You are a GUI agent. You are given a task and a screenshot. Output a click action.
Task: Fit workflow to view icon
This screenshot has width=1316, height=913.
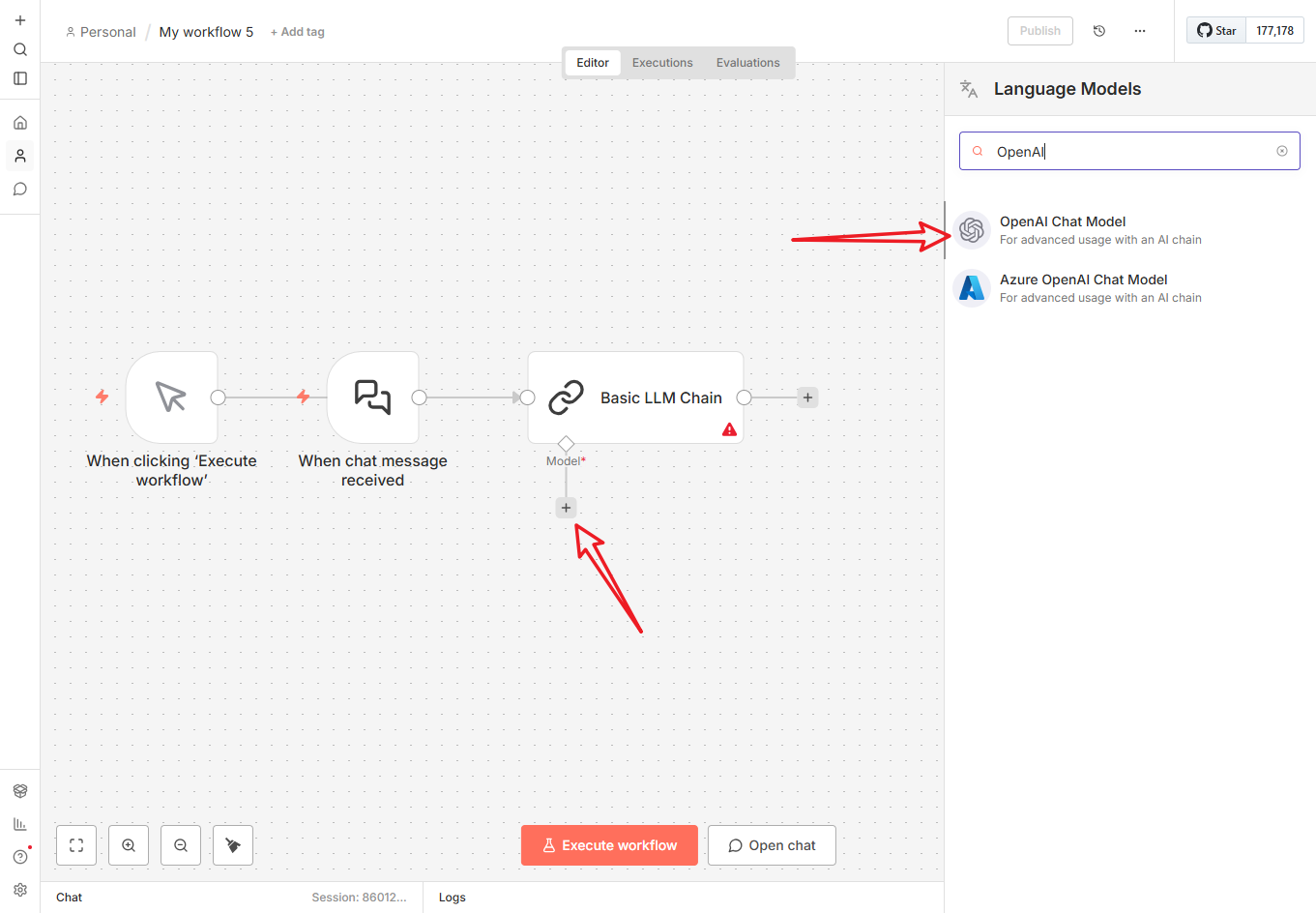point(76,845)
